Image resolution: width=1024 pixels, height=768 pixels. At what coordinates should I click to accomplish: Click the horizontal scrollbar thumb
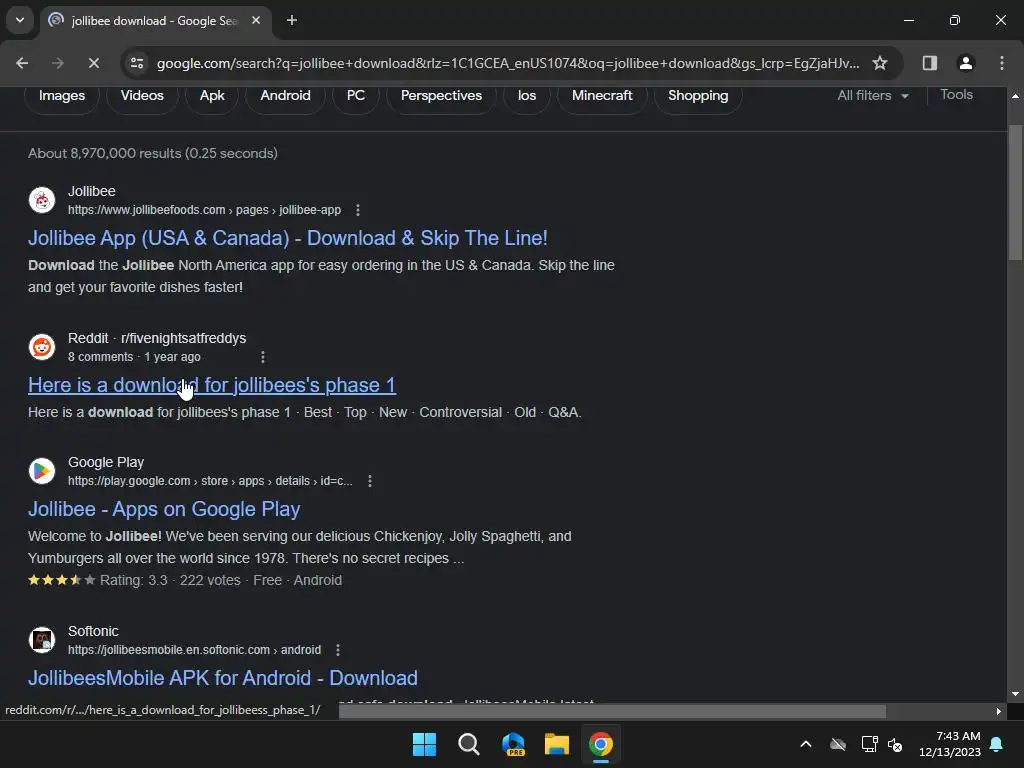click(x=612, y=711)
